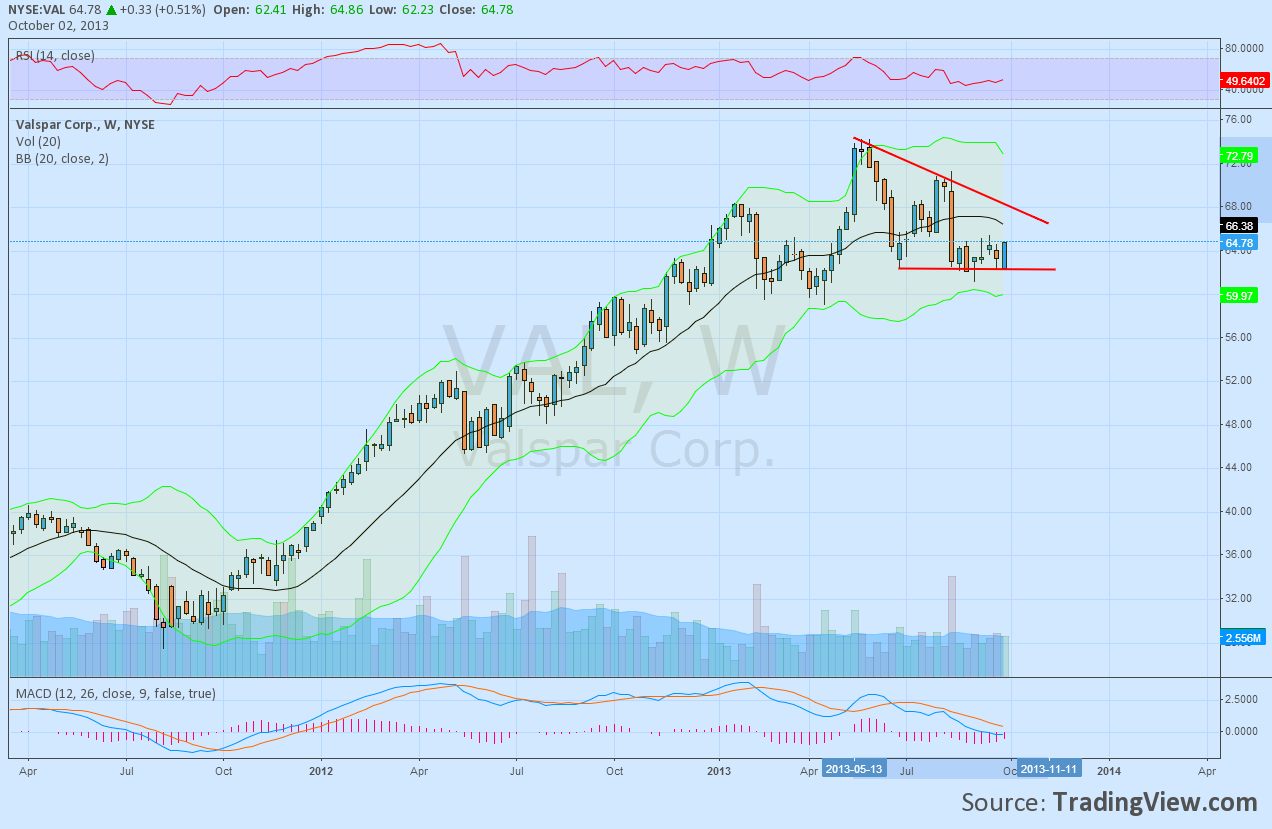This screenshot has width=1272, height=829.
Task: Click the 80.000 RSI axis label
Action: (x=1246, y=48)
